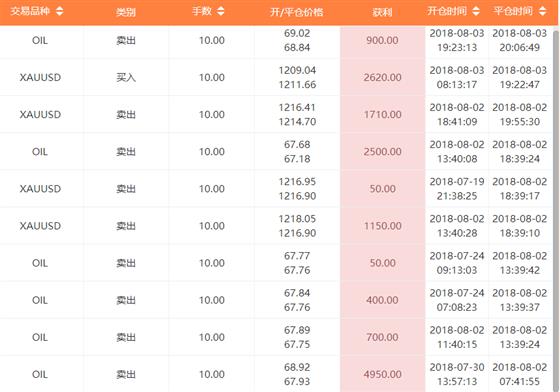Select the first OIL symbol cell

[x=40, y=40]
